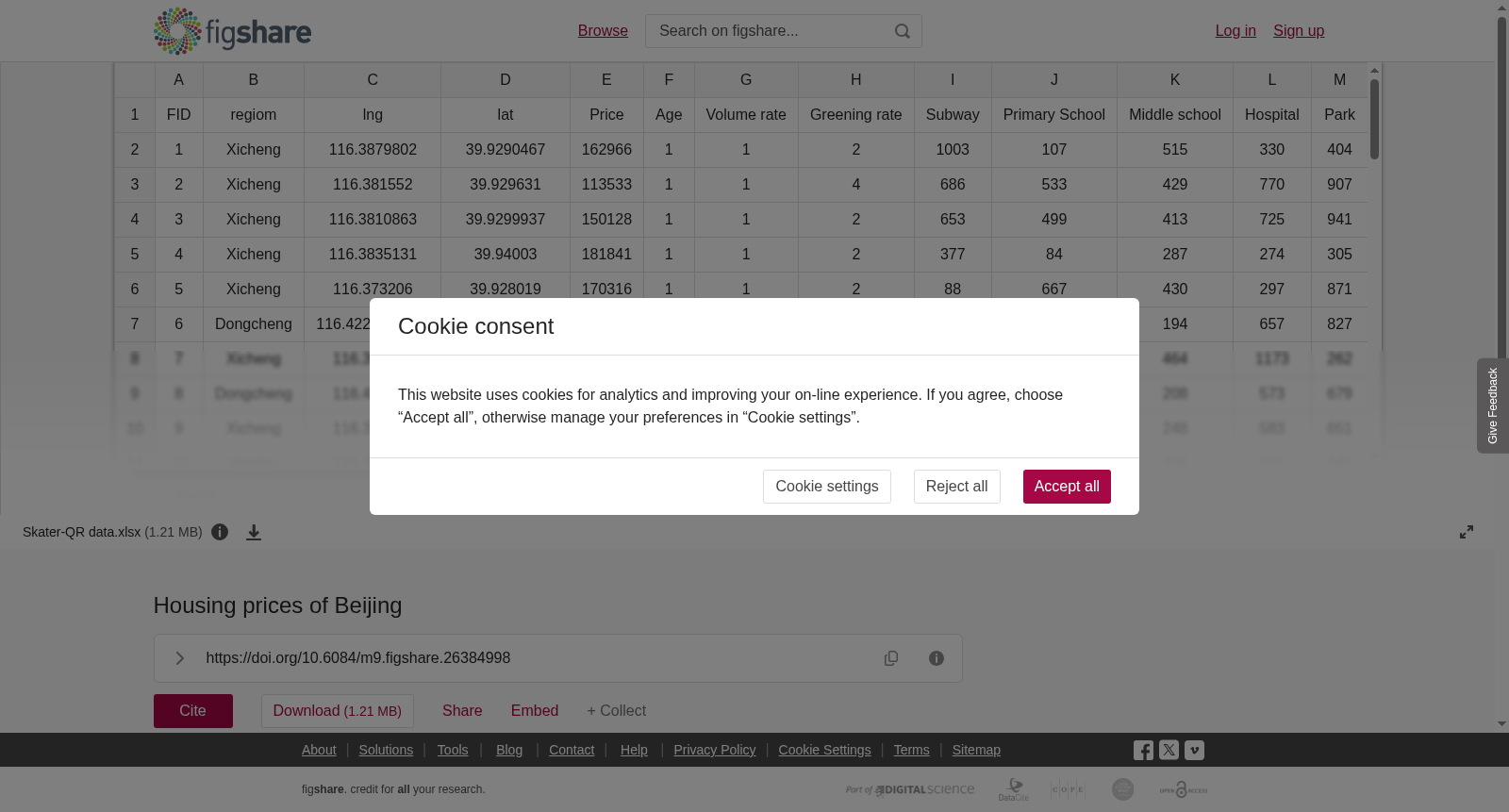This screenshot has width=1509, height=812.
Task: Open Give Feedback side tab
Action: point(1493,406)
